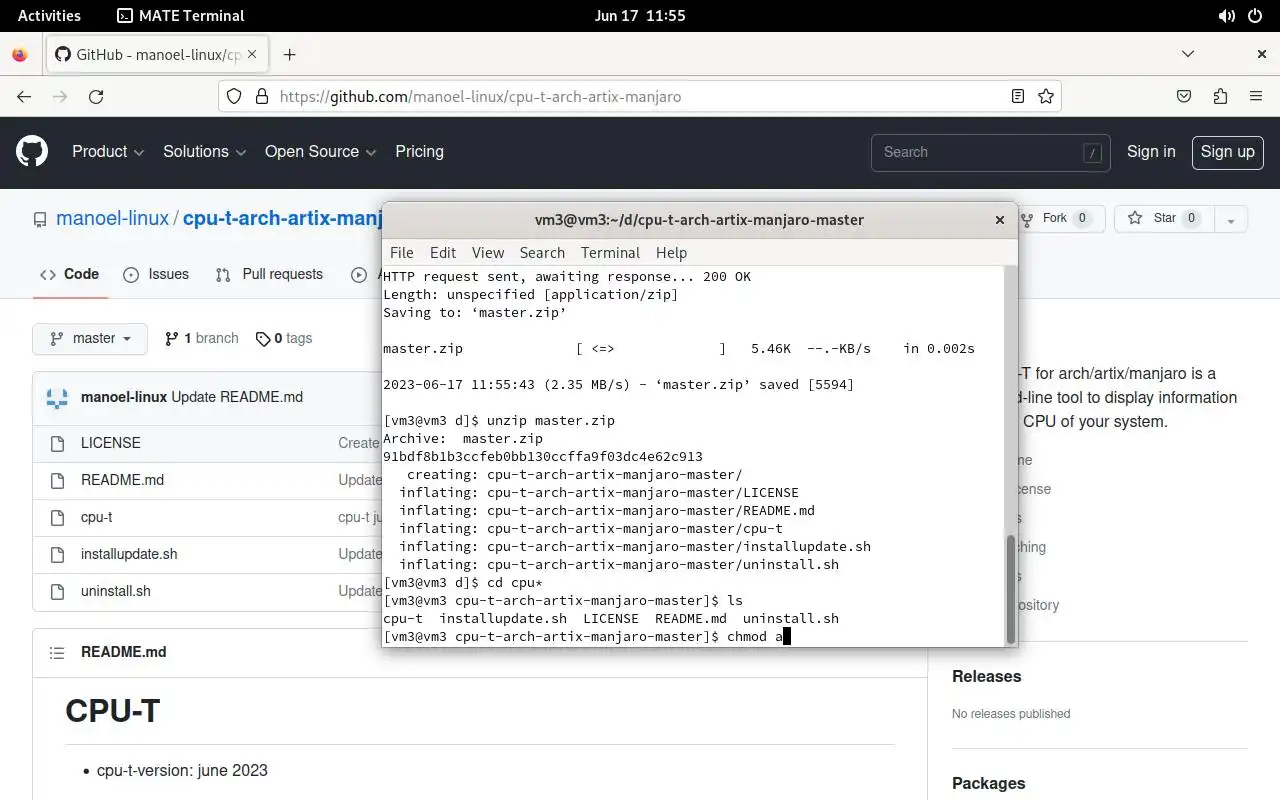Click the 0 tags link

(284, 339)
